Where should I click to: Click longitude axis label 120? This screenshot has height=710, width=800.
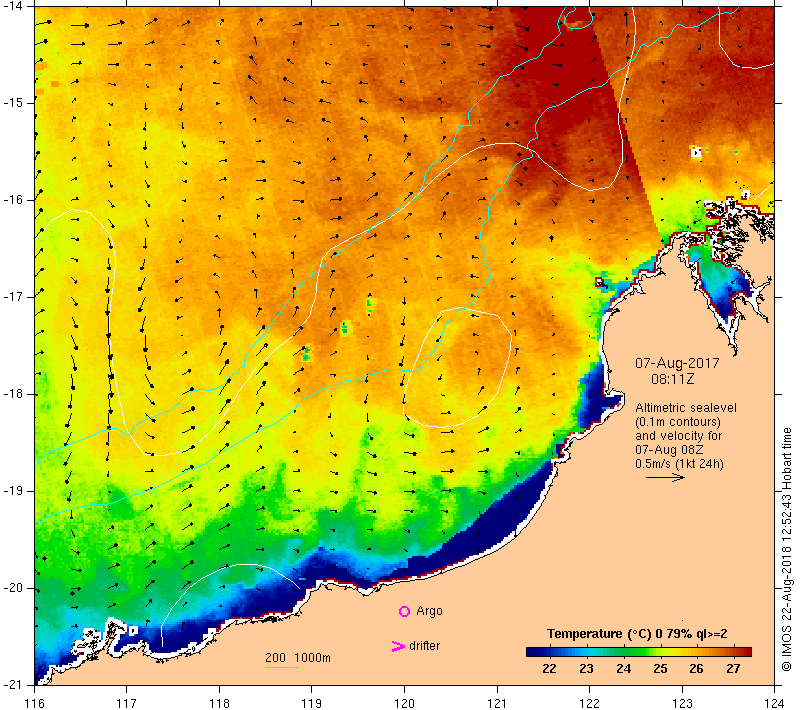[x=405, y=703]
